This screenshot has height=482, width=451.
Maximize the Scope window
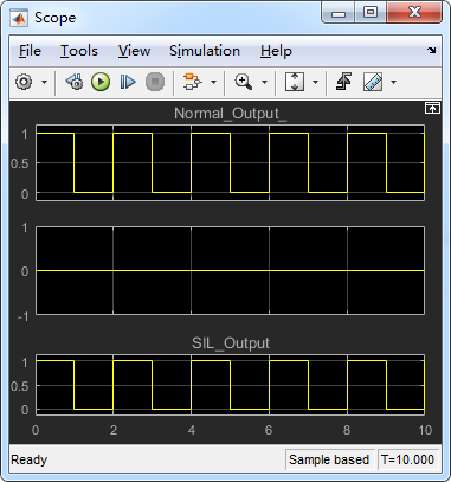click(x=370, y=13)
